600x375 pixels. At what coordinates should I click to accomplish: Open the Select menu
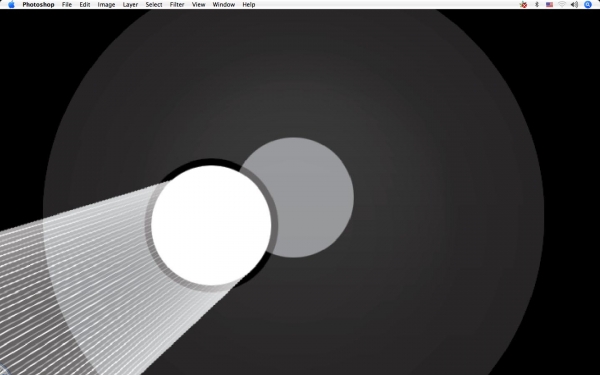154,5
